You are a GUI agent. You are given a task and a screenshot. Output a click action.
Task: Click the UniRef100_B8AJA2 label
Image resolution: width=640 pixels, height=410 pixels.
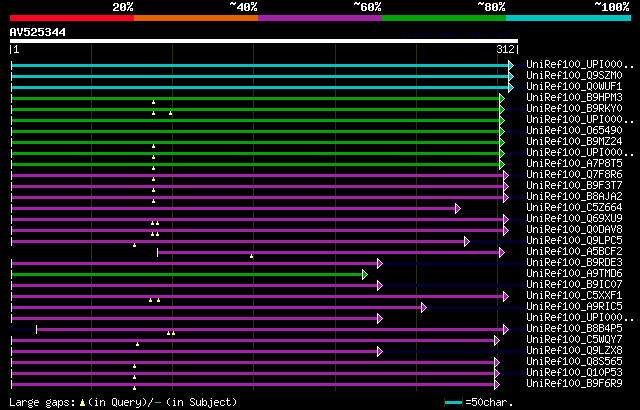pyautogui.click(x=574, y=197)
